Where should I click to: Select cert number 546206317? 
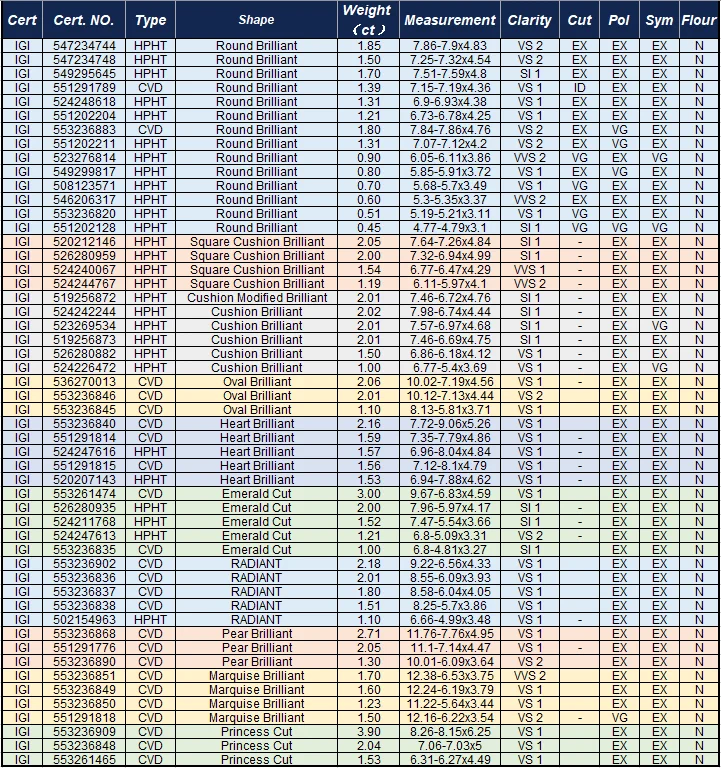coord(84,200)
